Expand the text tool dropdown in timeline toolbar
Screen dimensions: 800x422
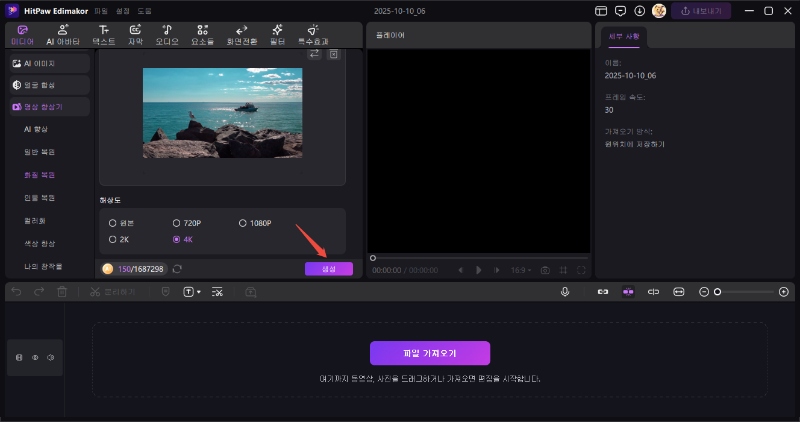tap(199, 292)
